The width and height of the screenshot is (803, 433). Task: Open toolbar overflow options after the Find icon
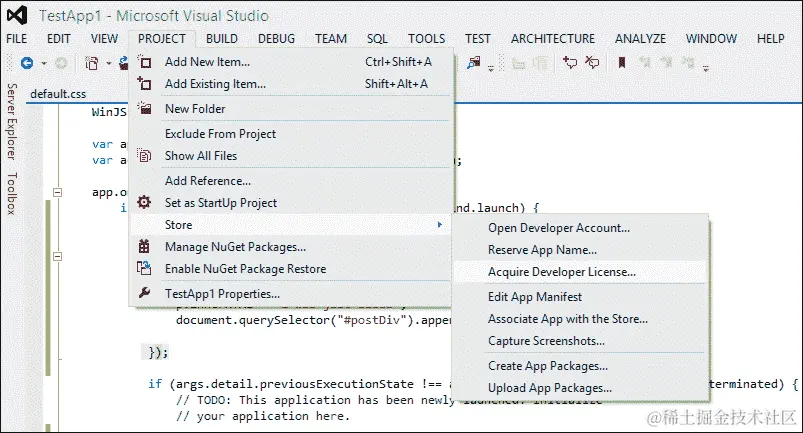pyautogui.click(x=491, y=68)
